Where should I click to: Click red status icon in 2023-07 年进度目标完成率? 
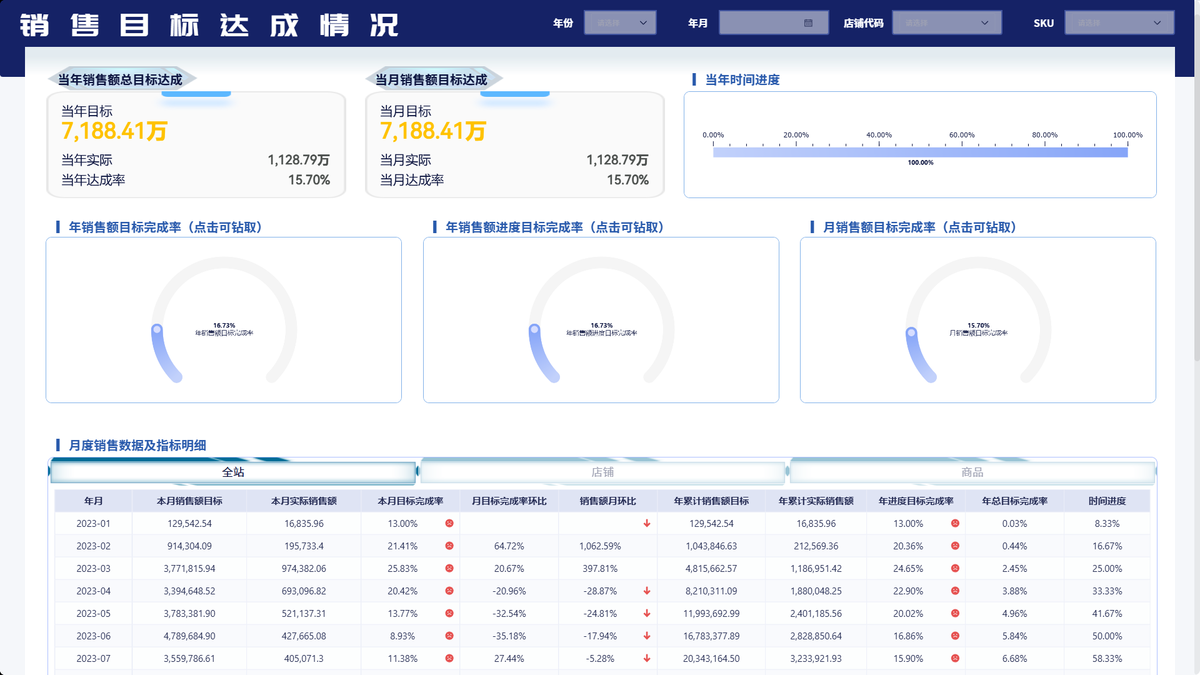point(955,658)
